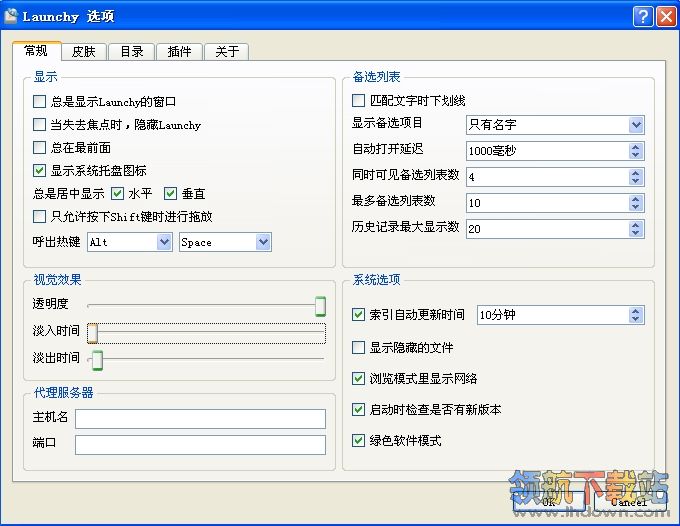Image resolution: width=680 pixels, height=526 pixels.
Task: Enable 只允许按下Shift键时进行拖放 checkbox
Action: point(39,216)
